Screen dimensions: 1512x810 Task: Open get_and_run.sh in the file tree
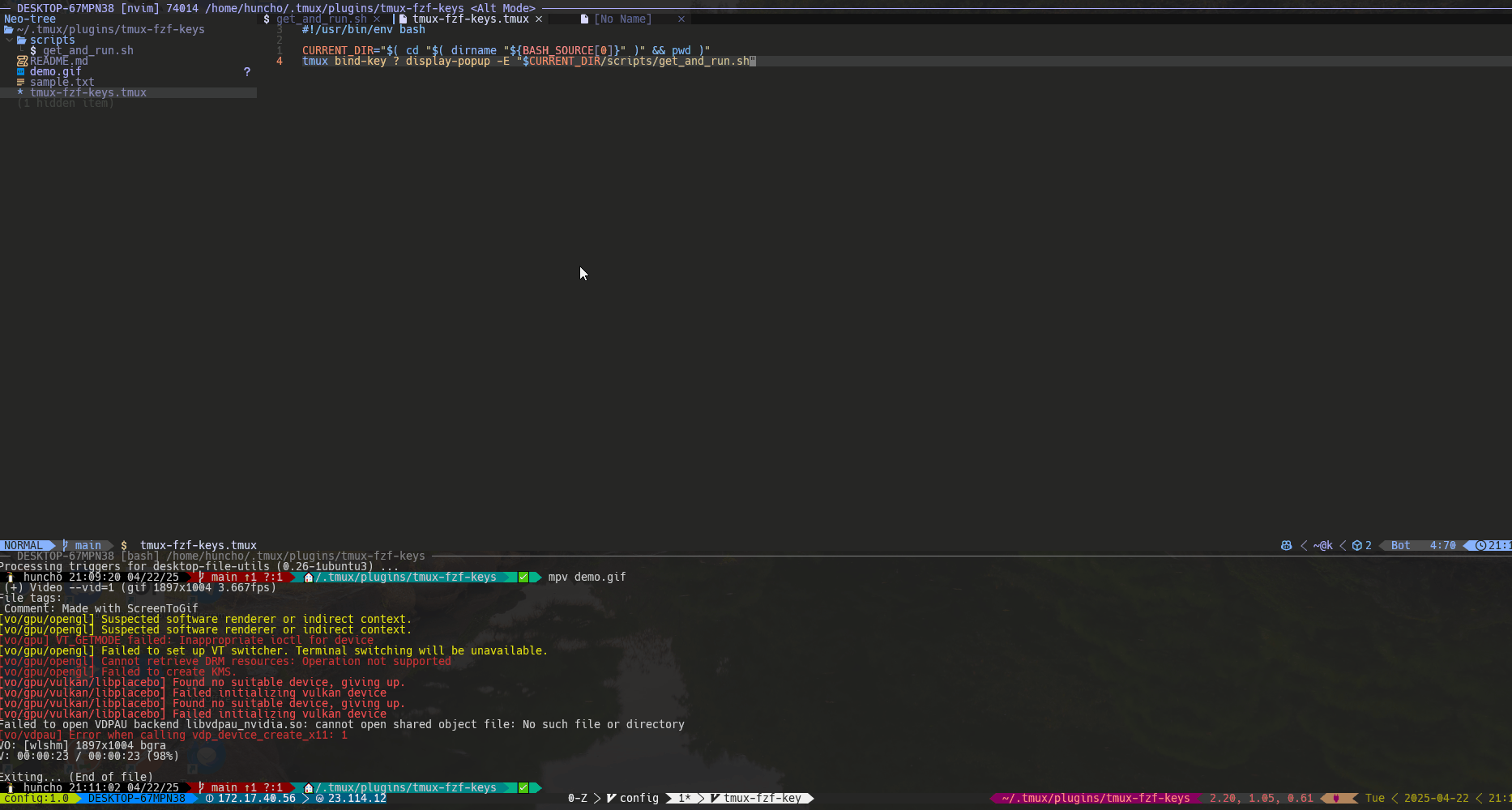coord(88,50)
